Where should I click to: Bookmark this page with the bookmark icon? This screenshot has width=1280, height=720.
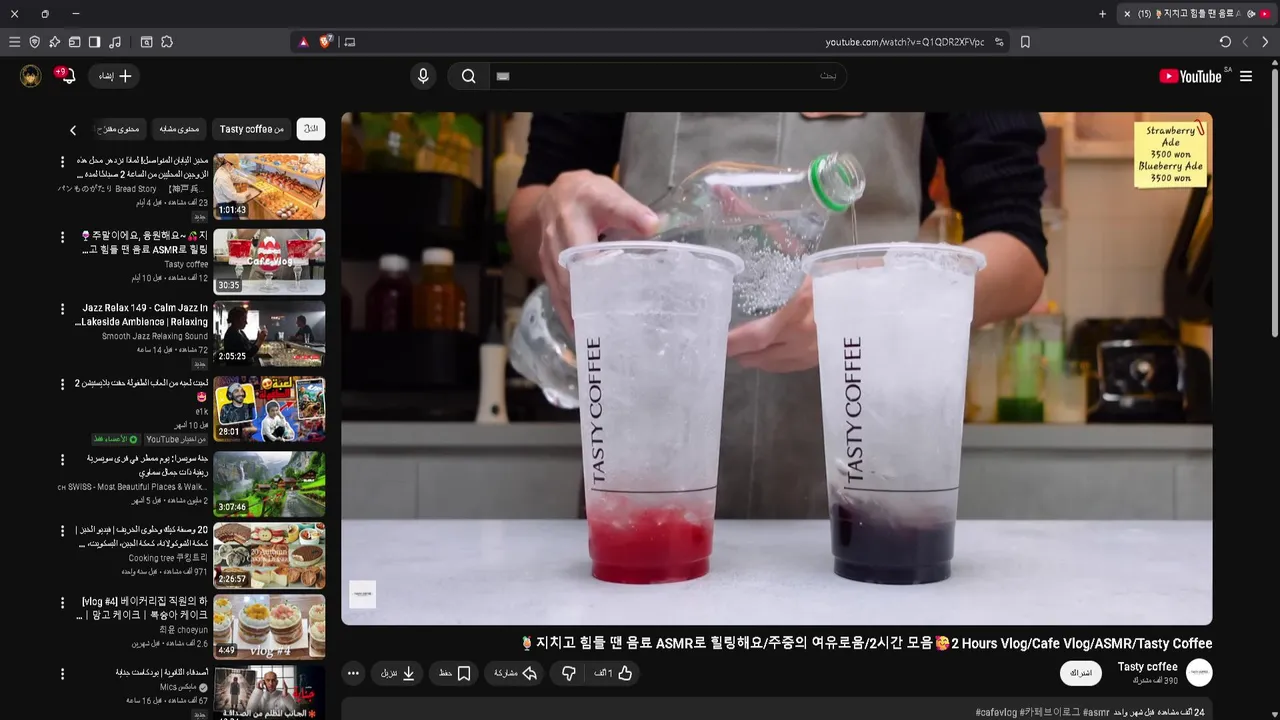pyautogui.click(x=1025, y=42)
